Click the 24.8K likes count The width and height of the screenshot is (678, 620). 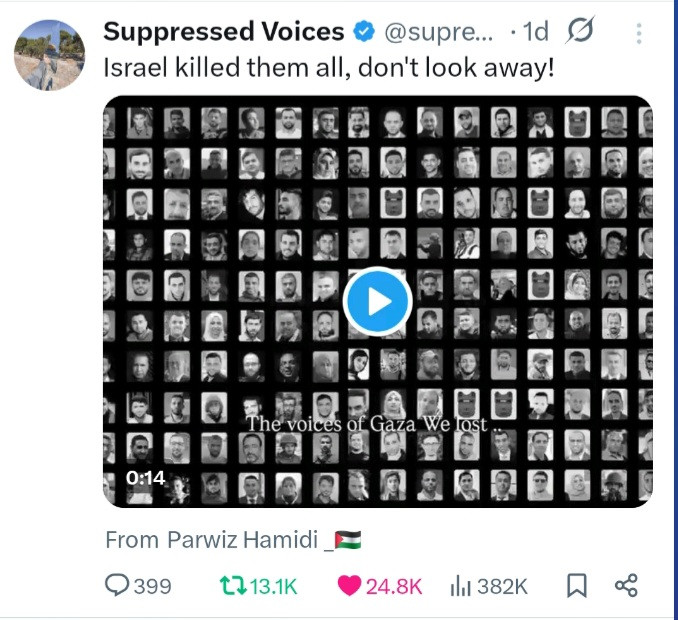(x=394, y=587)
